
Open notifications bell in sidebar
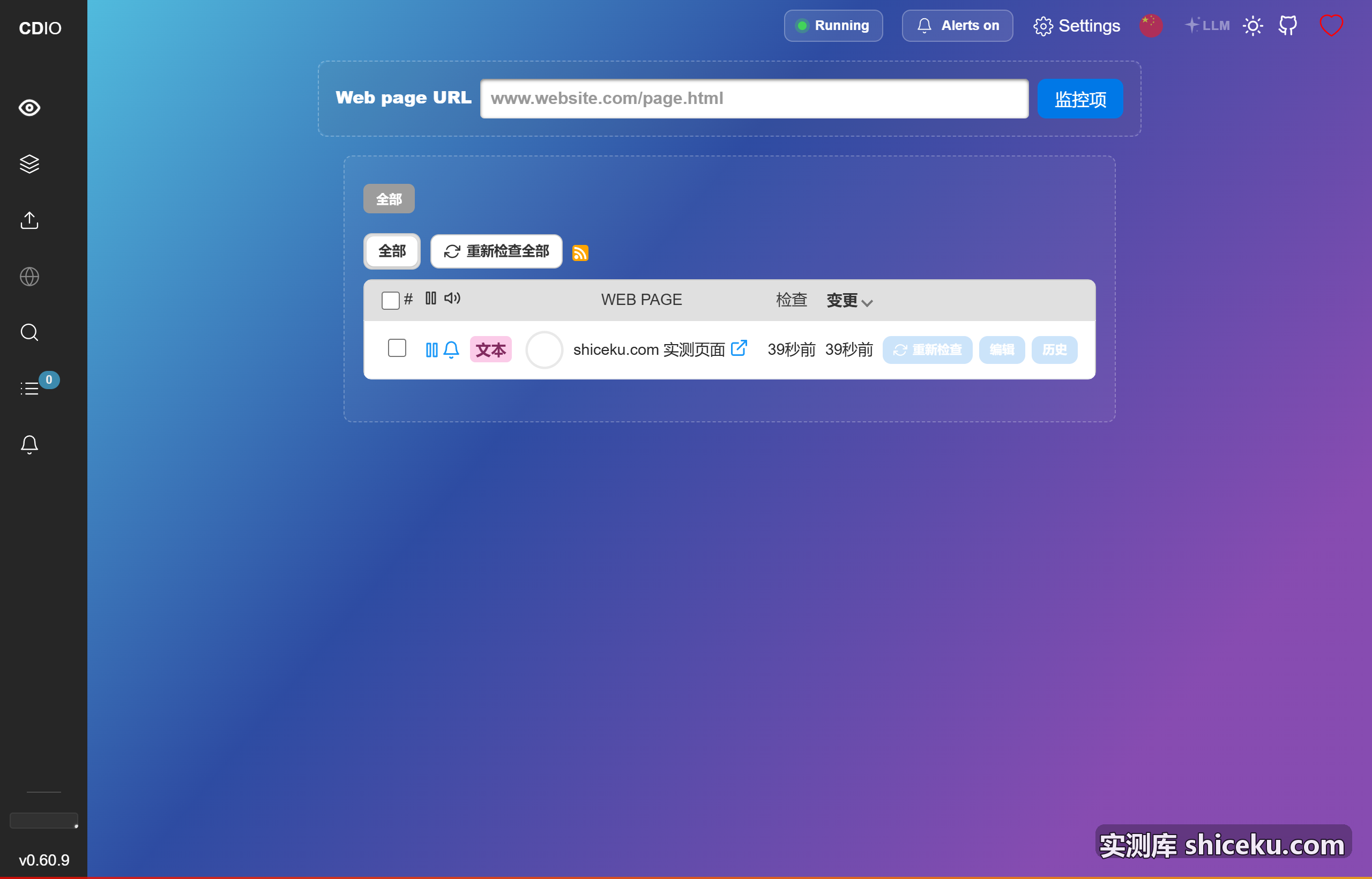[x=29, y=445]
